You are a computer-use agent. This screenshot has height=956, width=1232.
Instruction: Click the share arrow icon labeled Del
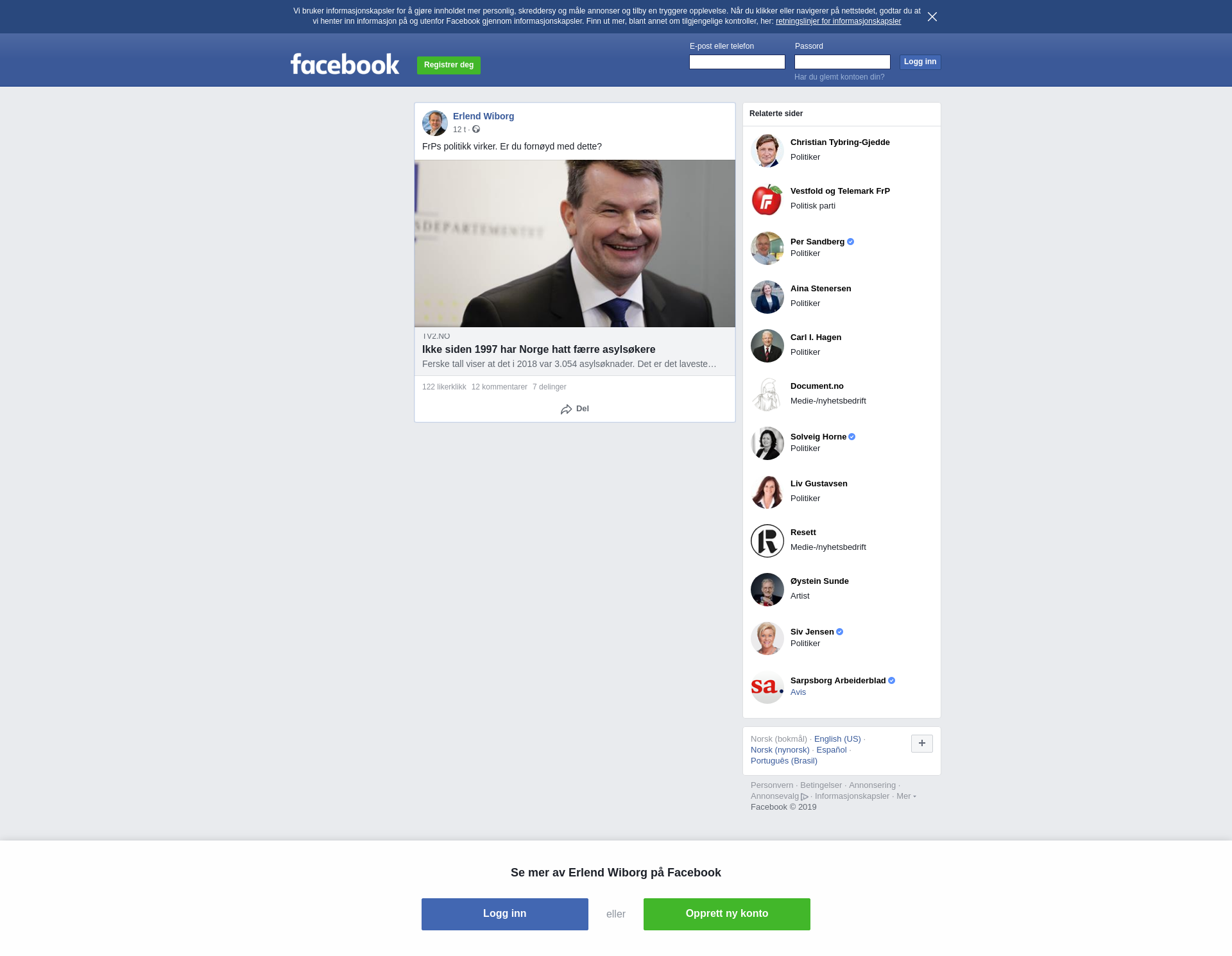coord(566,409)
